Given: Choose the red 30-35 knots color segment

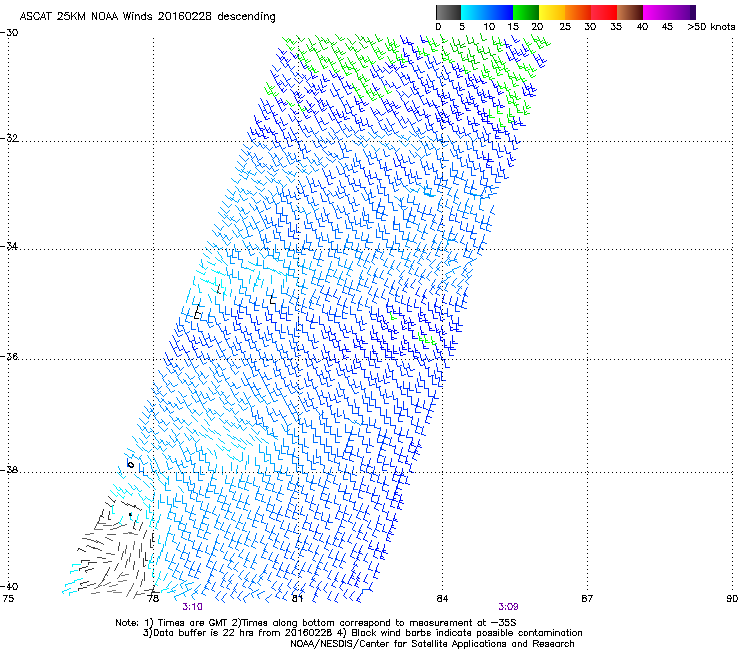Looking at the screenshot, I should (604, 12).
